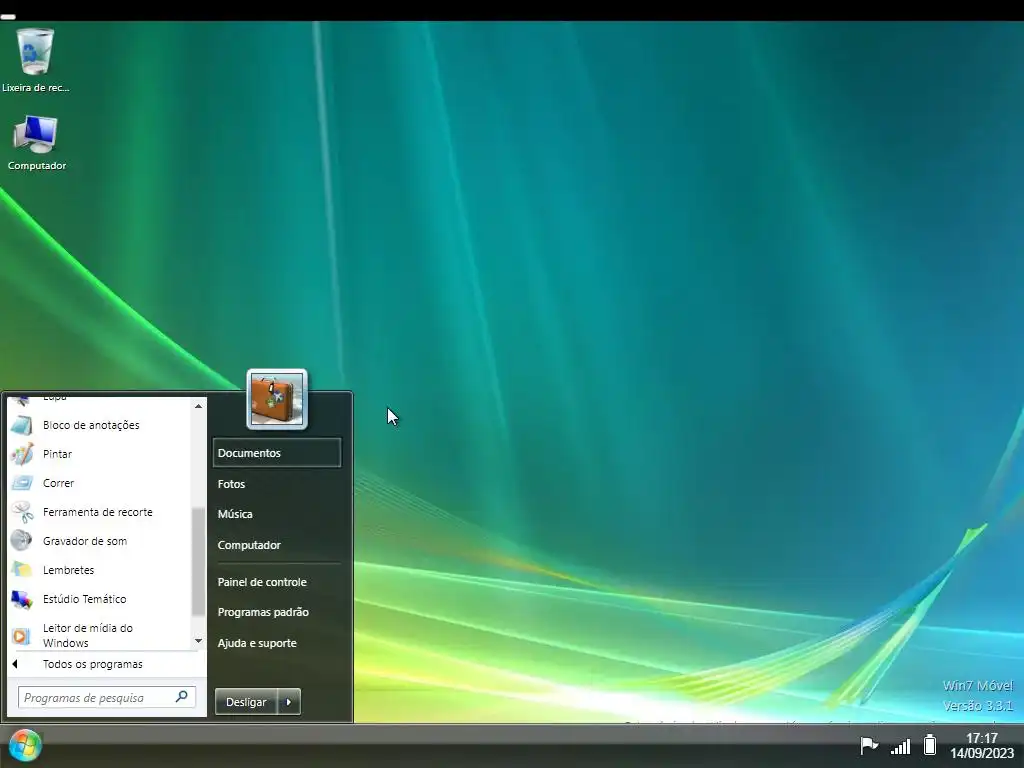Click the user account suitcase picture

coord(277,399)
